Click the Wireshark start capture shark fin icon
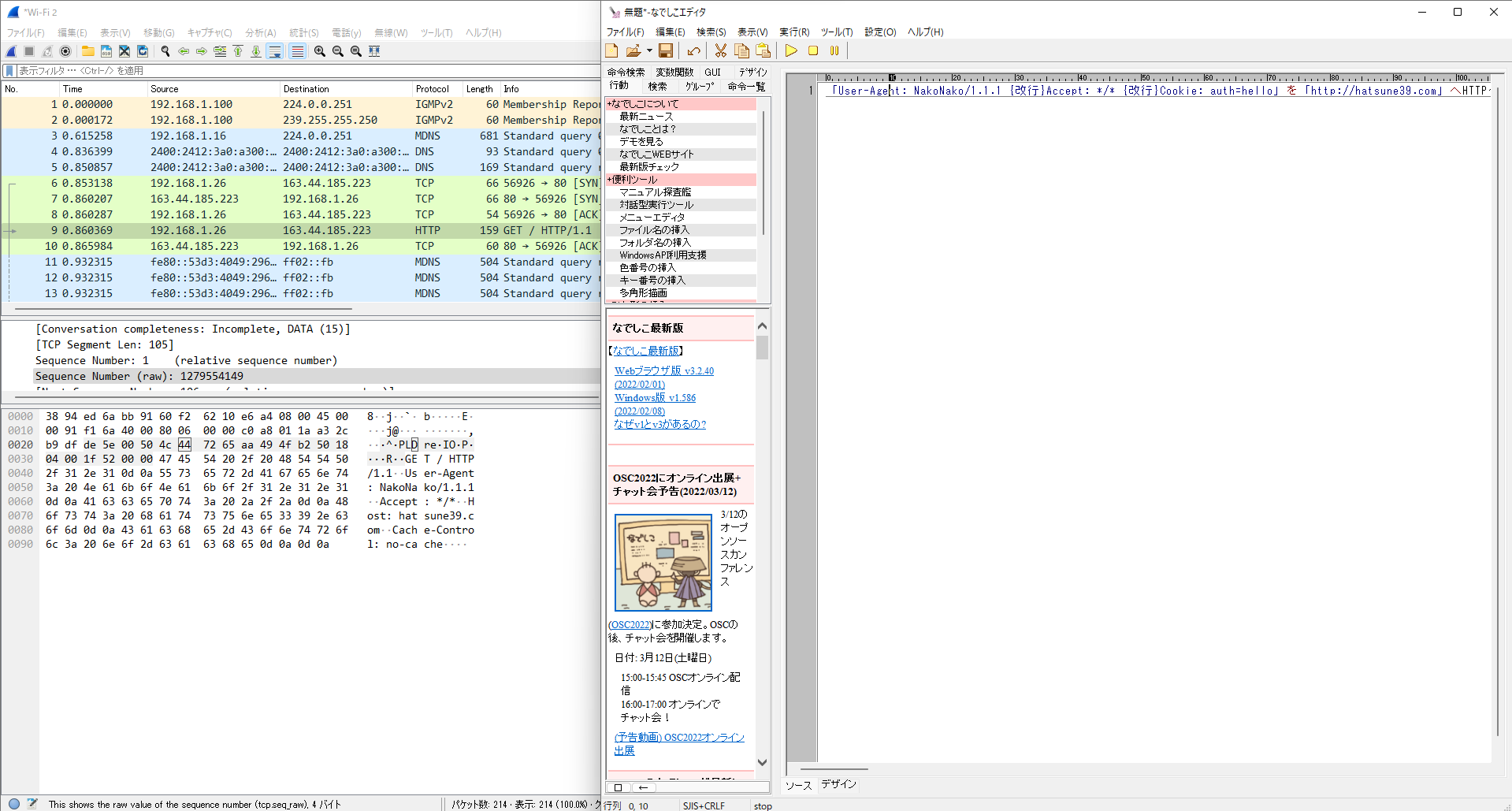This screenshot has height=811, width=1512. coord(11,51)
